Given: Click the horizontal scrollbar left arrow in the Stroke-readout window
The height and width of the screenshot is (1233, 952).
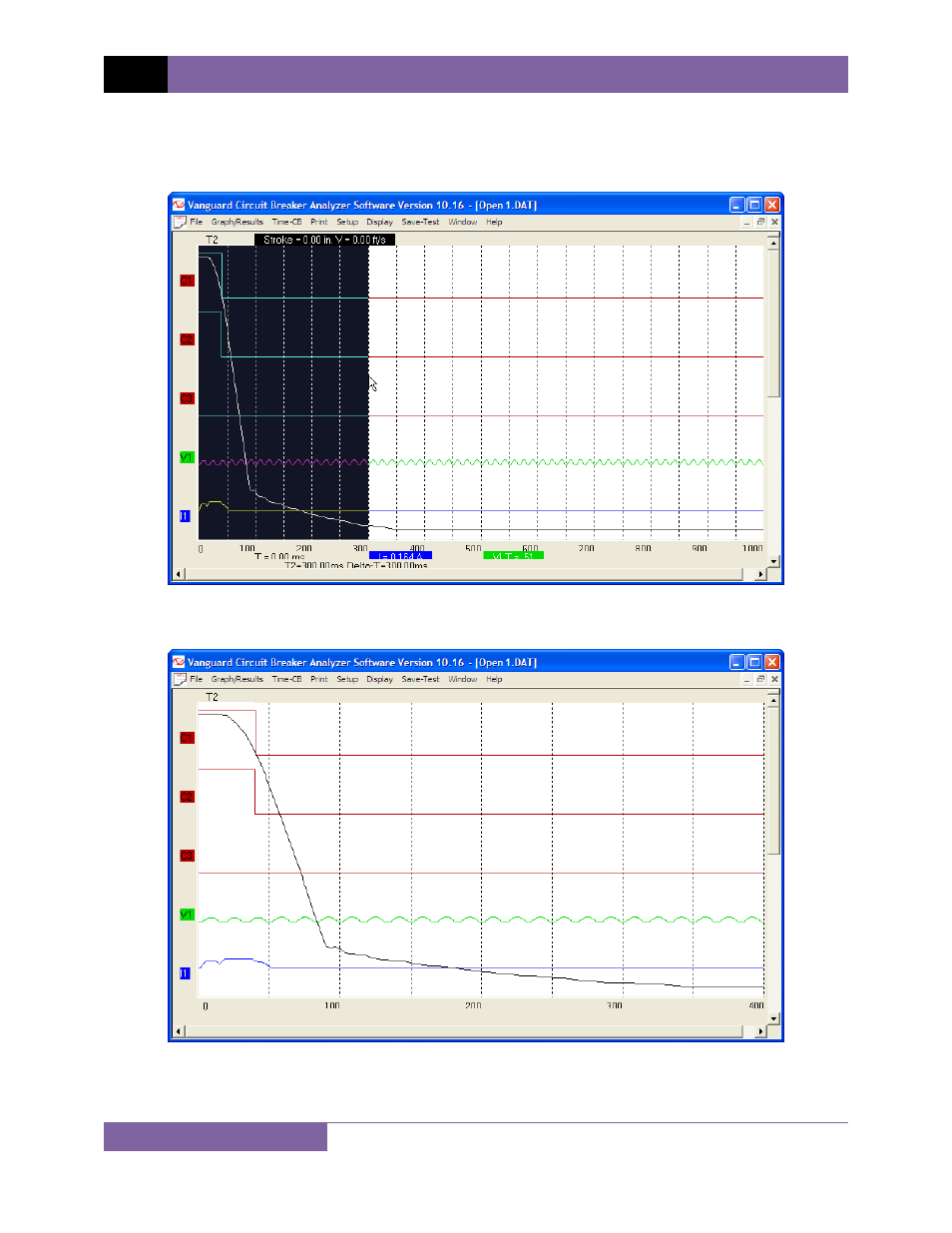Looking at the screenshot, I should [x=180, y=574].
